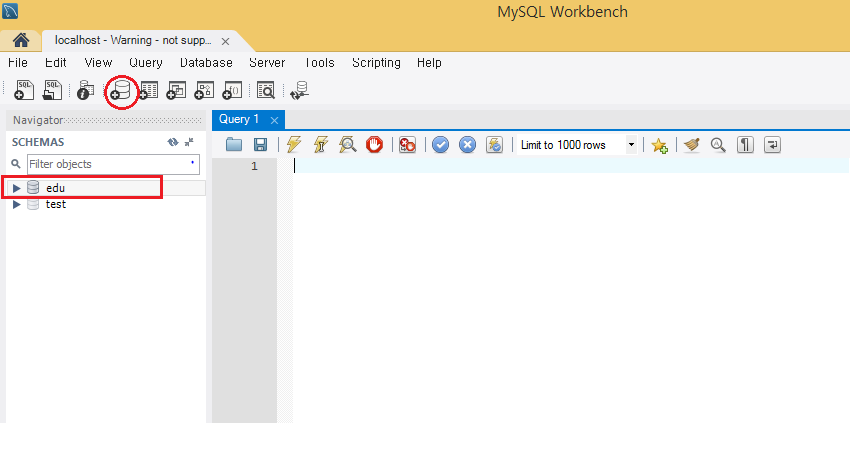Rollback the current transaction
Viewport: 850px width, 460px height.
(467, 145)
